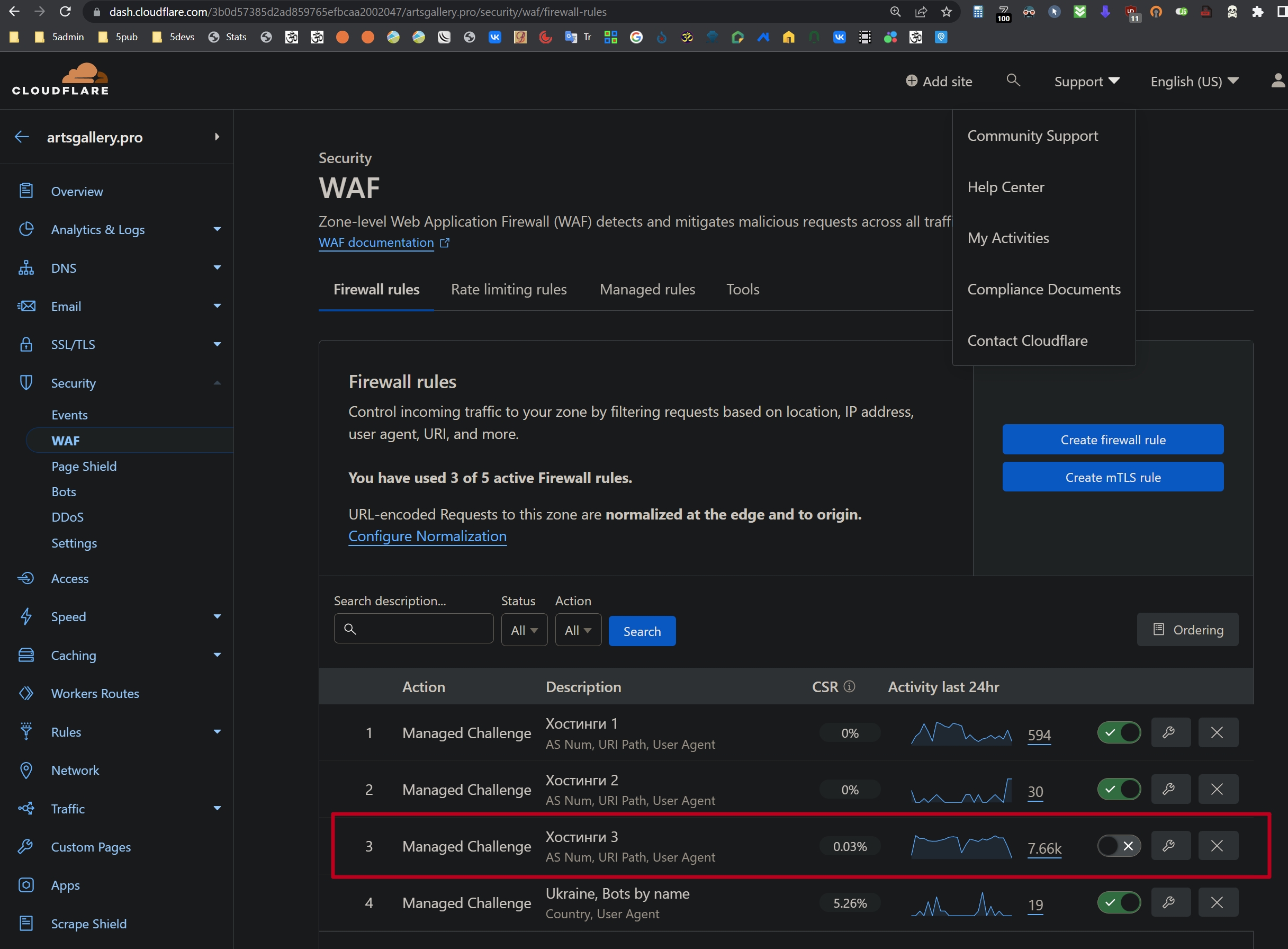Expand the Rules sidebar menu arrow
The width and height of the screenshot is (1288, 949).
tap(217, 732)
